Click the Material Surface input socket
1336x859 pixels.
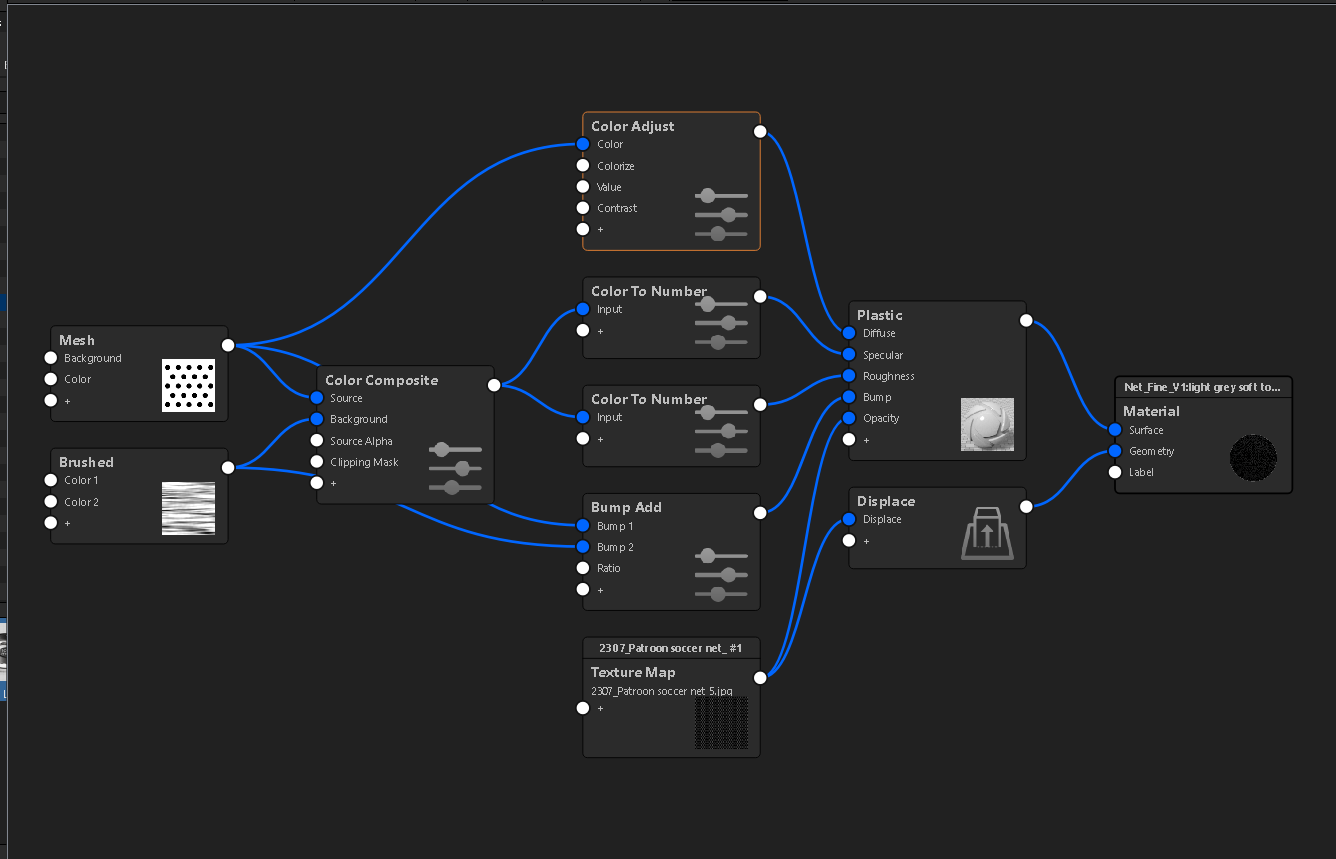[x=1115, y=430]
